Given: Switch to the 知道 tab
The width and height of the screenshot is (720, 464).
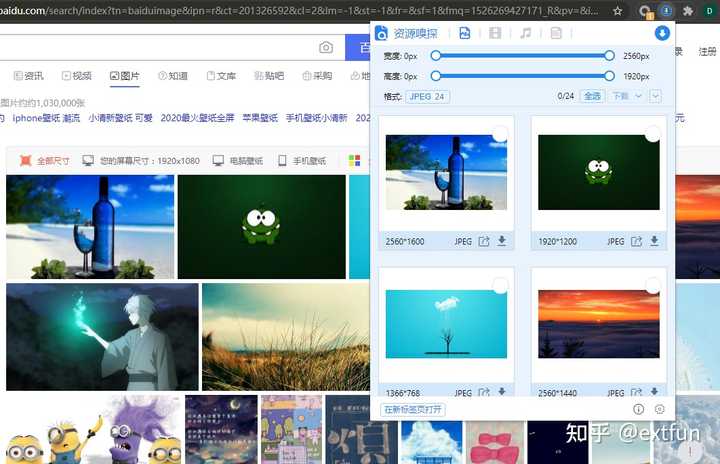Looking at the screenshot, I should click(x=173, y=76).
